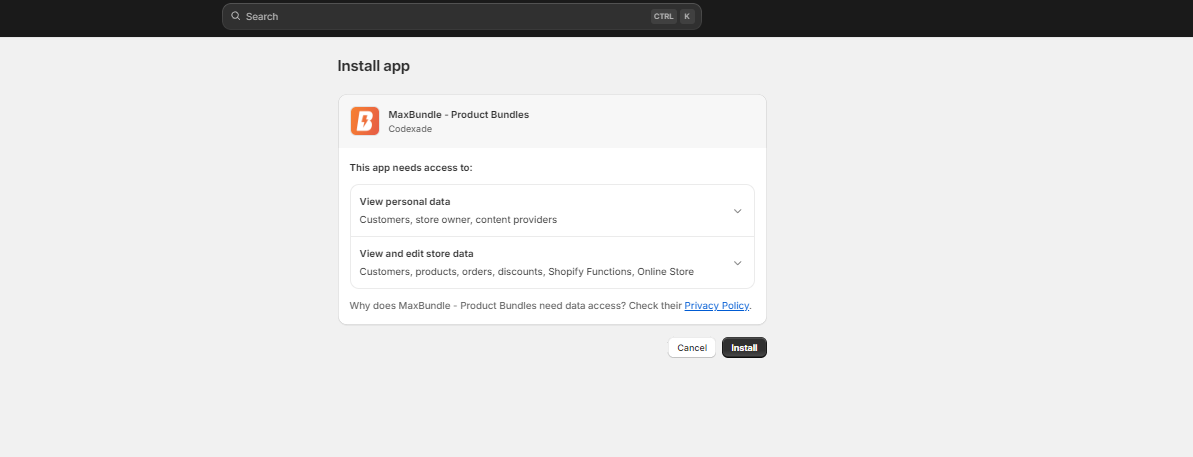Click the 'This app needs access to' label
Viewport: 1193px width, 457px height.
click(x=411, y=167)
